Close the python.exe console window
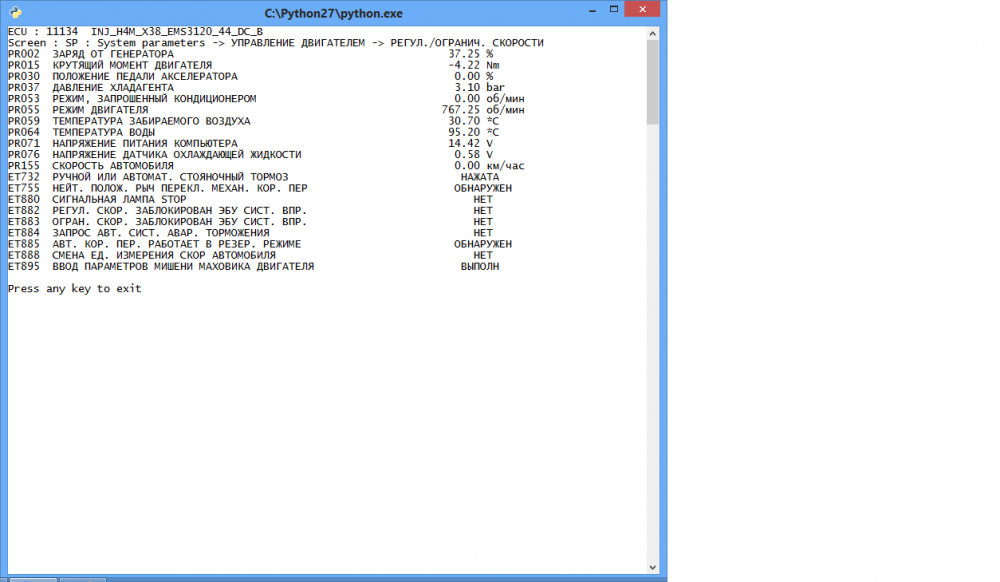The image size is (1000, 582). (642, 10)
